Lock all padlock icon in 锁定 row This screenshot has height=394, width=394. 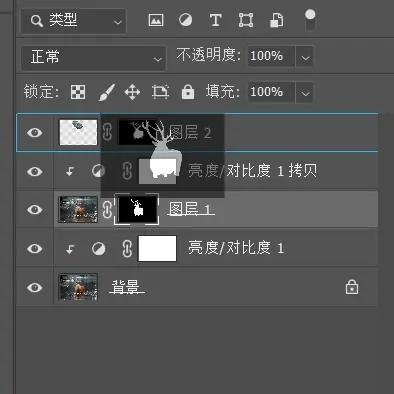188,92
